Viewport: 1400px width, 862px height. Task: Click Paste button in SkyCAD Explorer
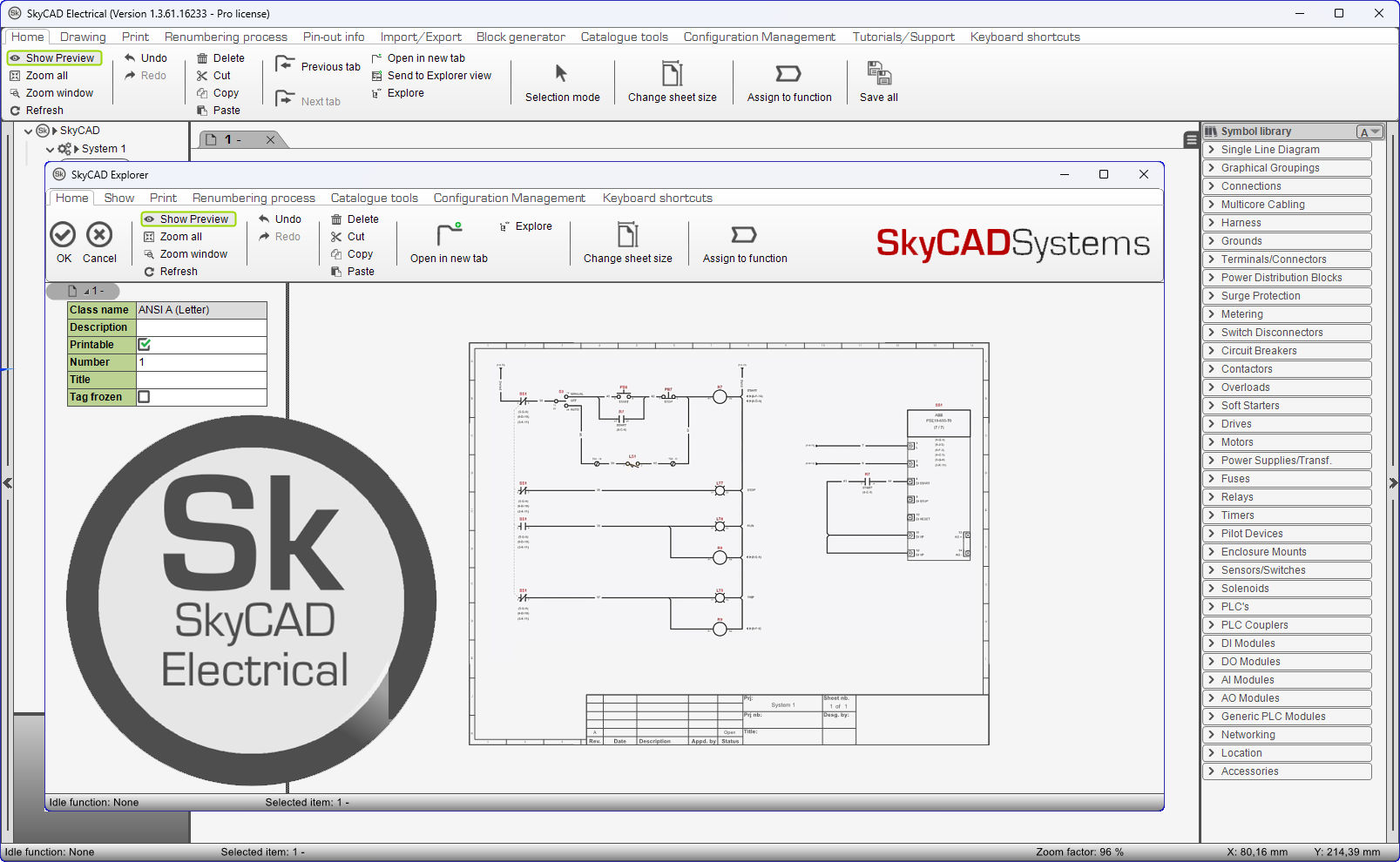tap(353, 272)
